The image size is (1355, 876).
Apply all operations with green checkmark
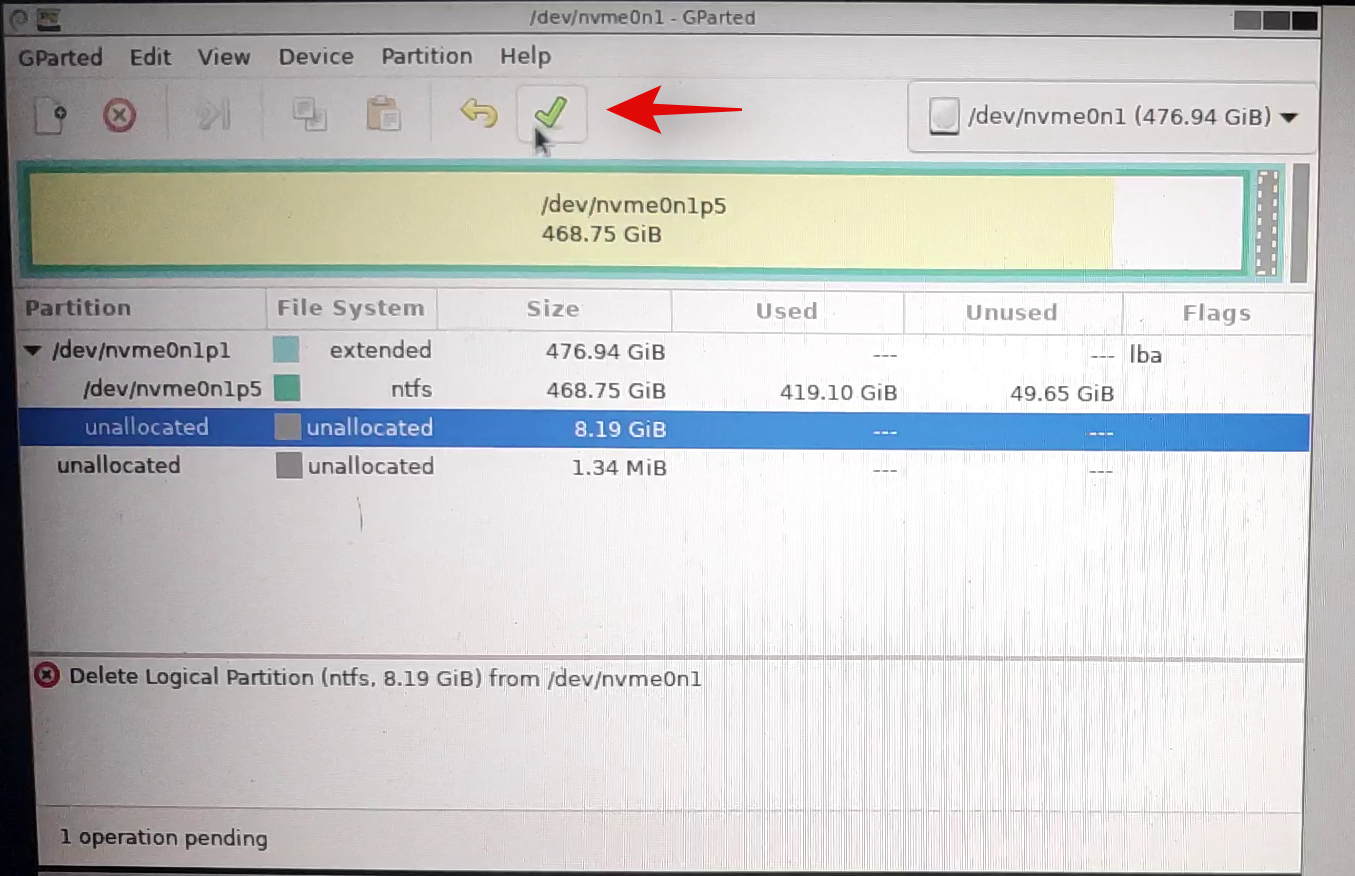point(551,112)
